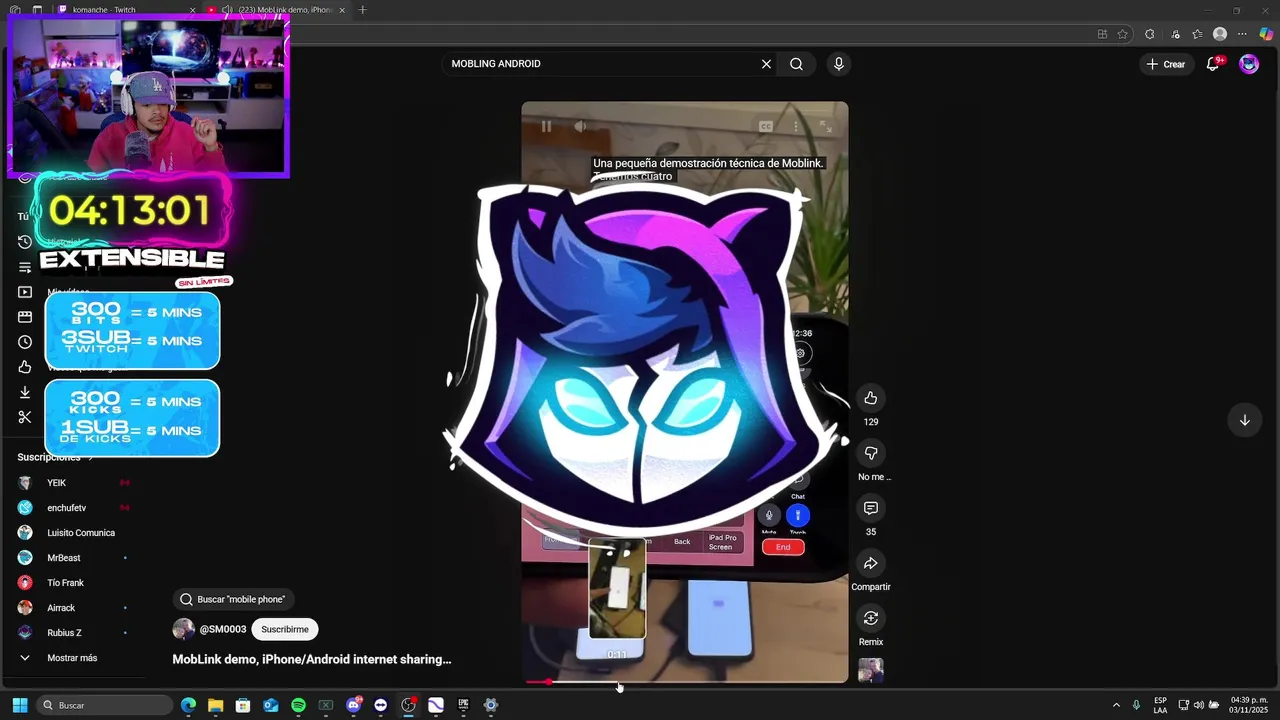Open the Mis videos play icon
The height and width of the screenshot is (720, 1280).
click(25, 292)
